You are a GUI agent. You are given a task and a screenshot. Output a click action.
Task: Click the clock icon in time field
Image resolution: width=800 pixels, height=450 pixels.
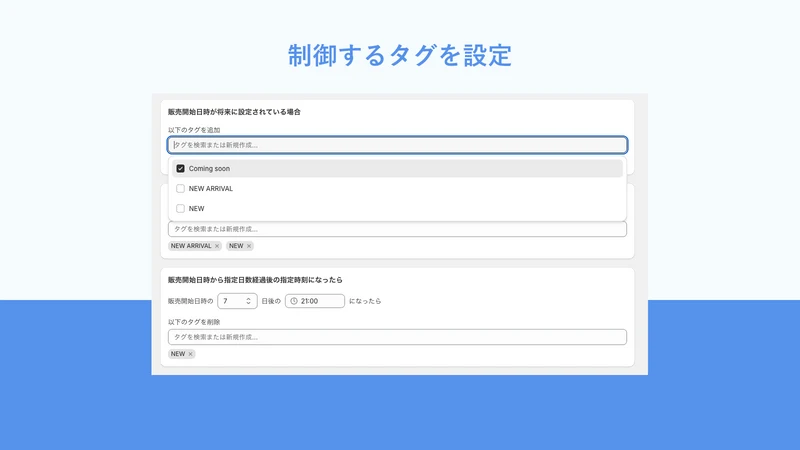294,301
